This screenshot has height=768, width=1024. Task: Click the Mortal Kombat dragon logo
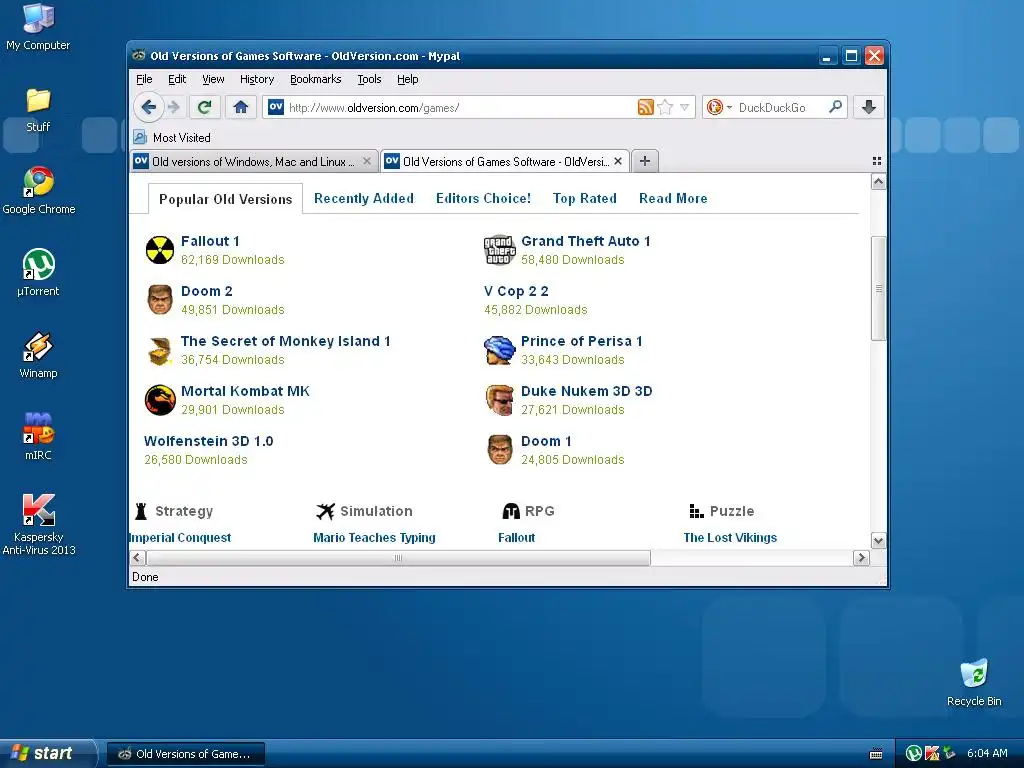[x=160, y=400]
